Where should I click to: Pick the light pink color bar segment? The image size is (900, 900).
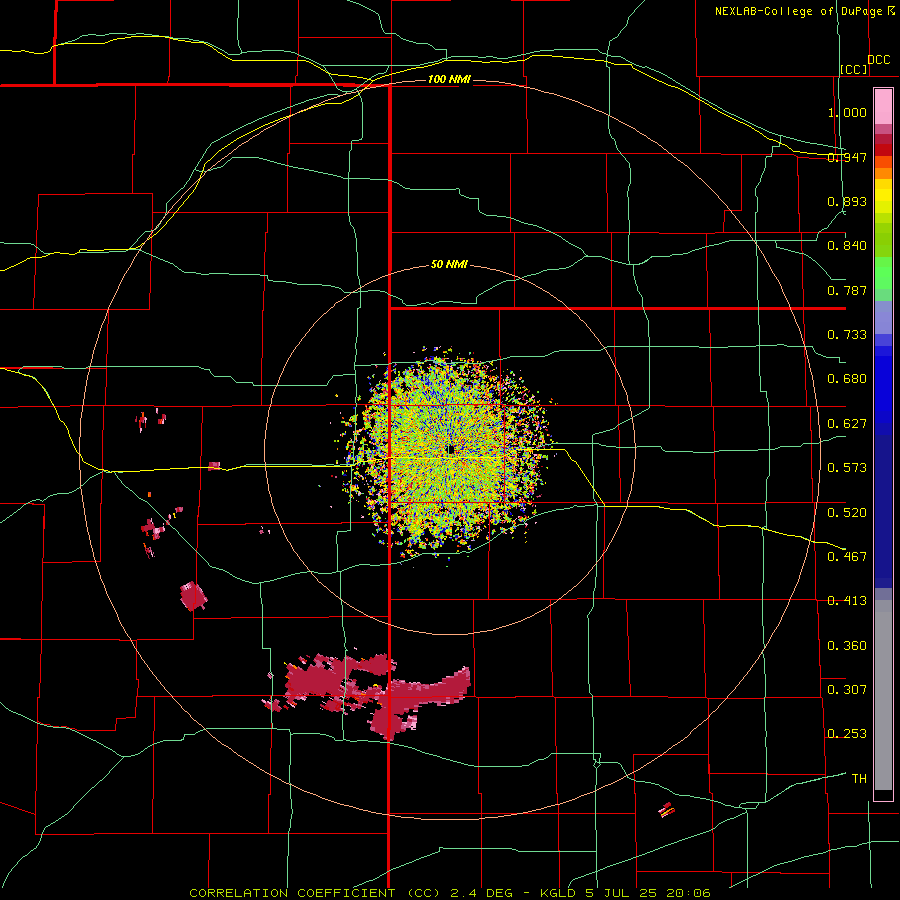tap(883, 107)
